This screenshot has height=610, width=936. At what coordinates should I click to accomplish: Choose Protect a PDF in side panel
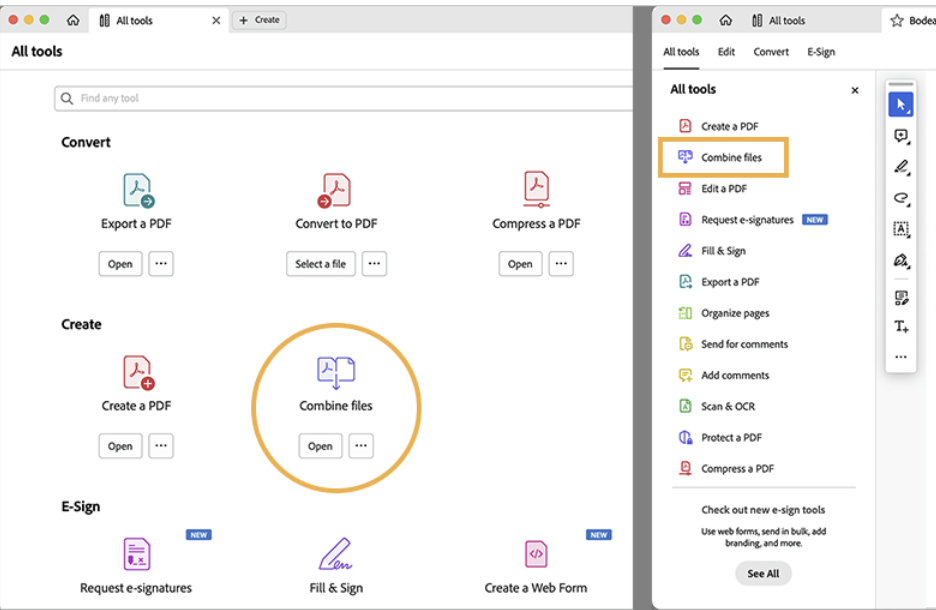(x=721, y=438)
